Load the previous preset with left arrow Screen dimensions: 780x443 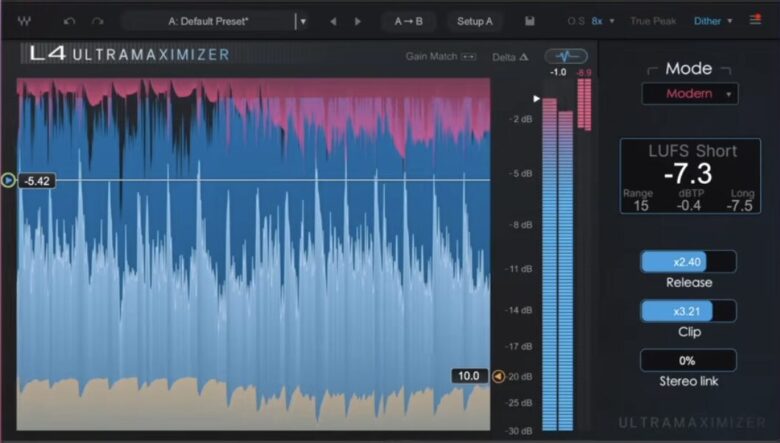[333, 21]
